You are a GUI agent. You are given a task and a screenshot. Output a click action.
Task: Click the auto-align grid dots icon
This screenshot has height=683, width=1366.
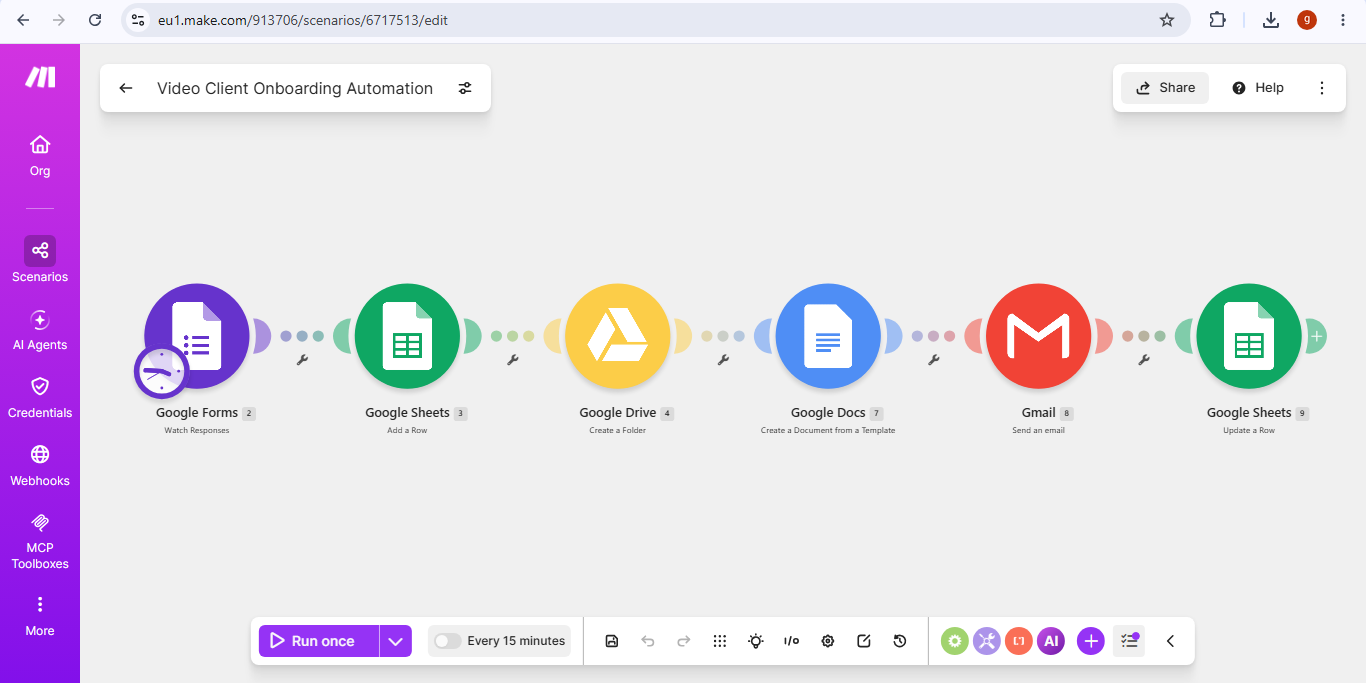[x=720, y=641]
